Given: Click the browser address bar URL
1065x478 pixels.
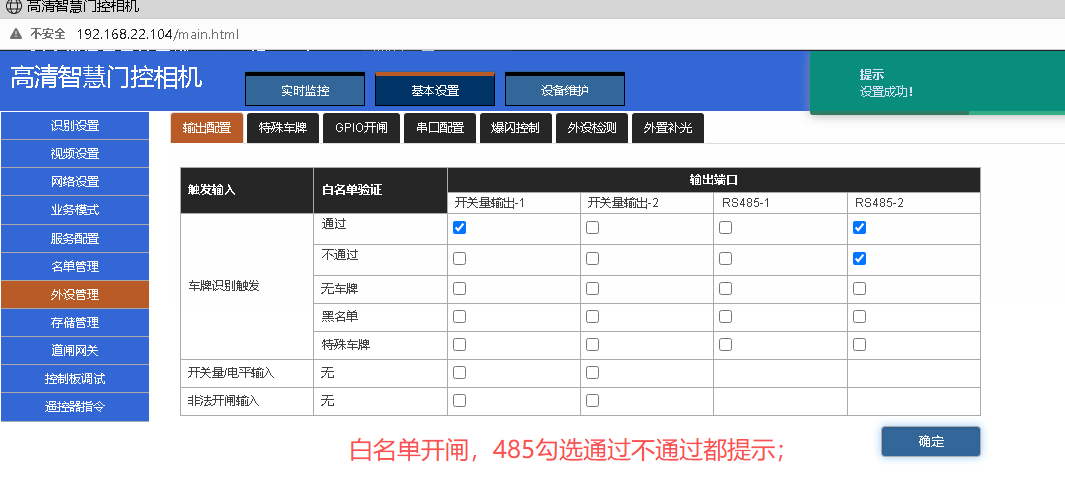Looking at the screenshot, I should (x=158, y=34).
